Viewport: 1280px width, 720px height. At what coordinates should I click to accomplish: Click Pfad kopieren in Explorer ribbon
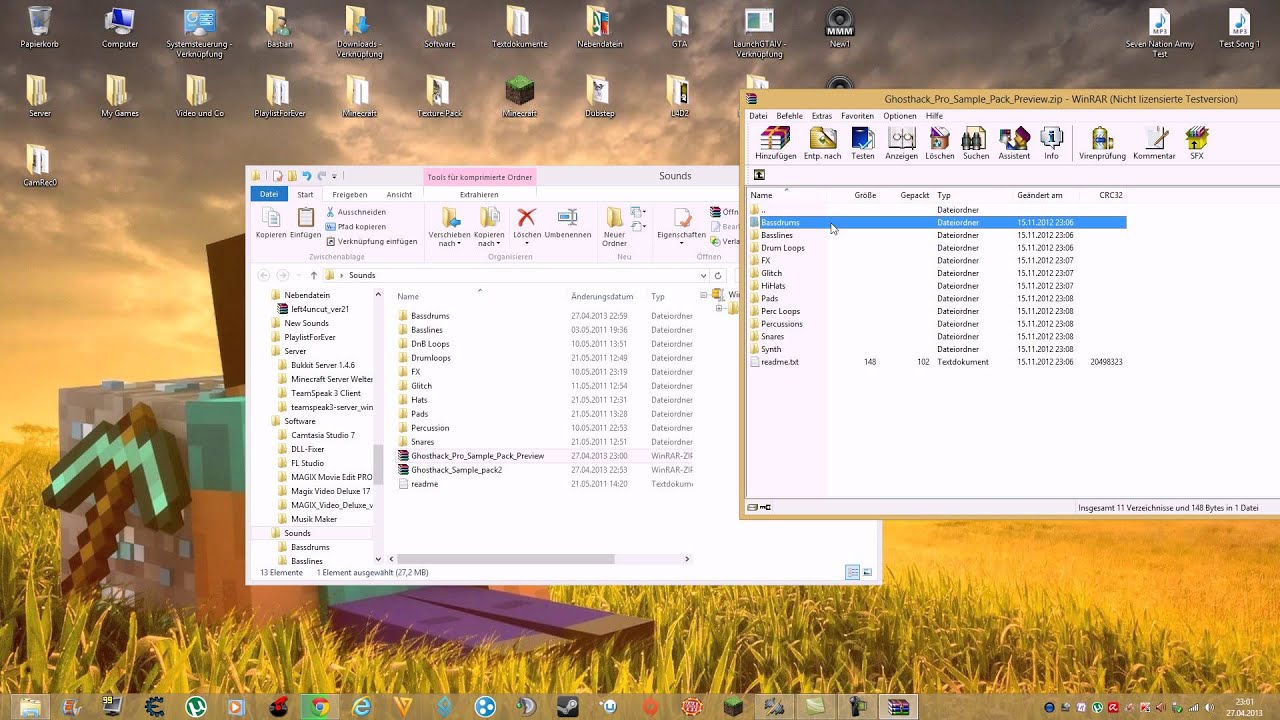pyautogui.click(x=355, y=226)
